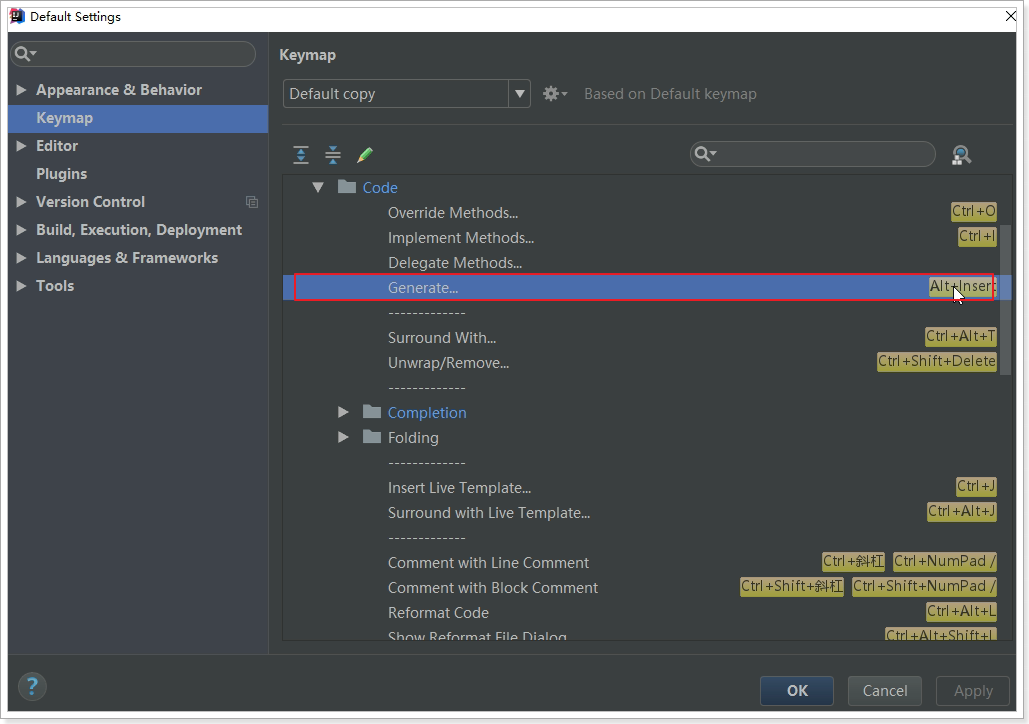This screenshot has height=724, width=1029.
Task: Expand the Completion tree node
Action: coord(343,412)
